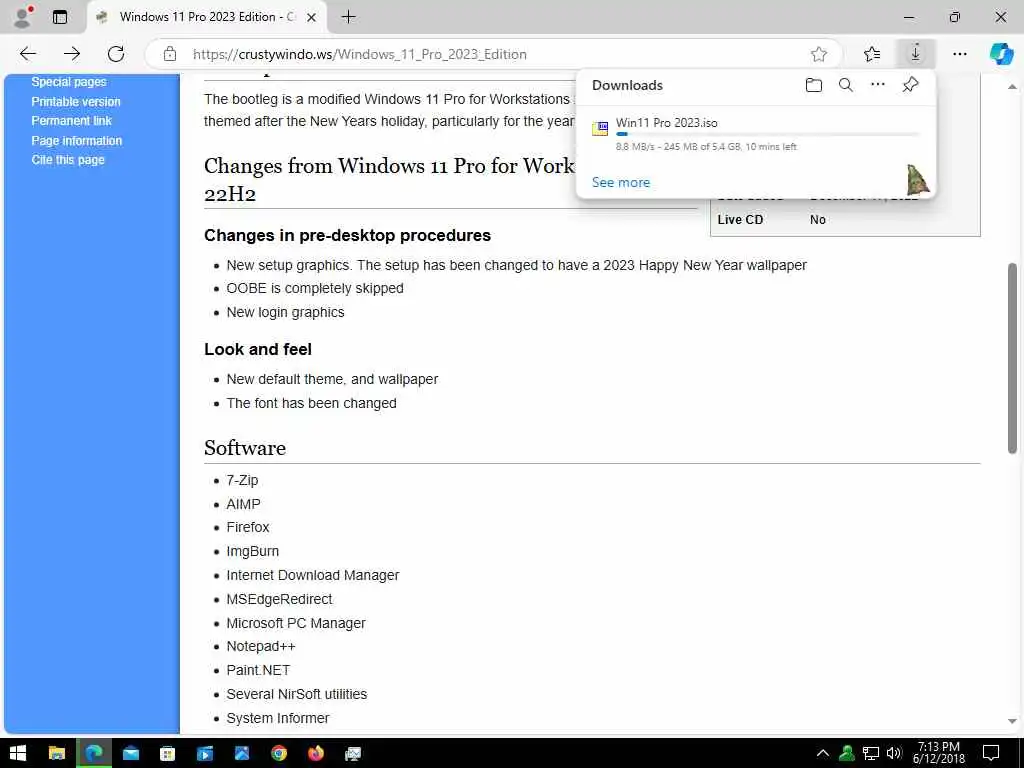Click the 7-Zip list item
The width and height of the screenshot is (1024, 768).
(x=242, y=480)
